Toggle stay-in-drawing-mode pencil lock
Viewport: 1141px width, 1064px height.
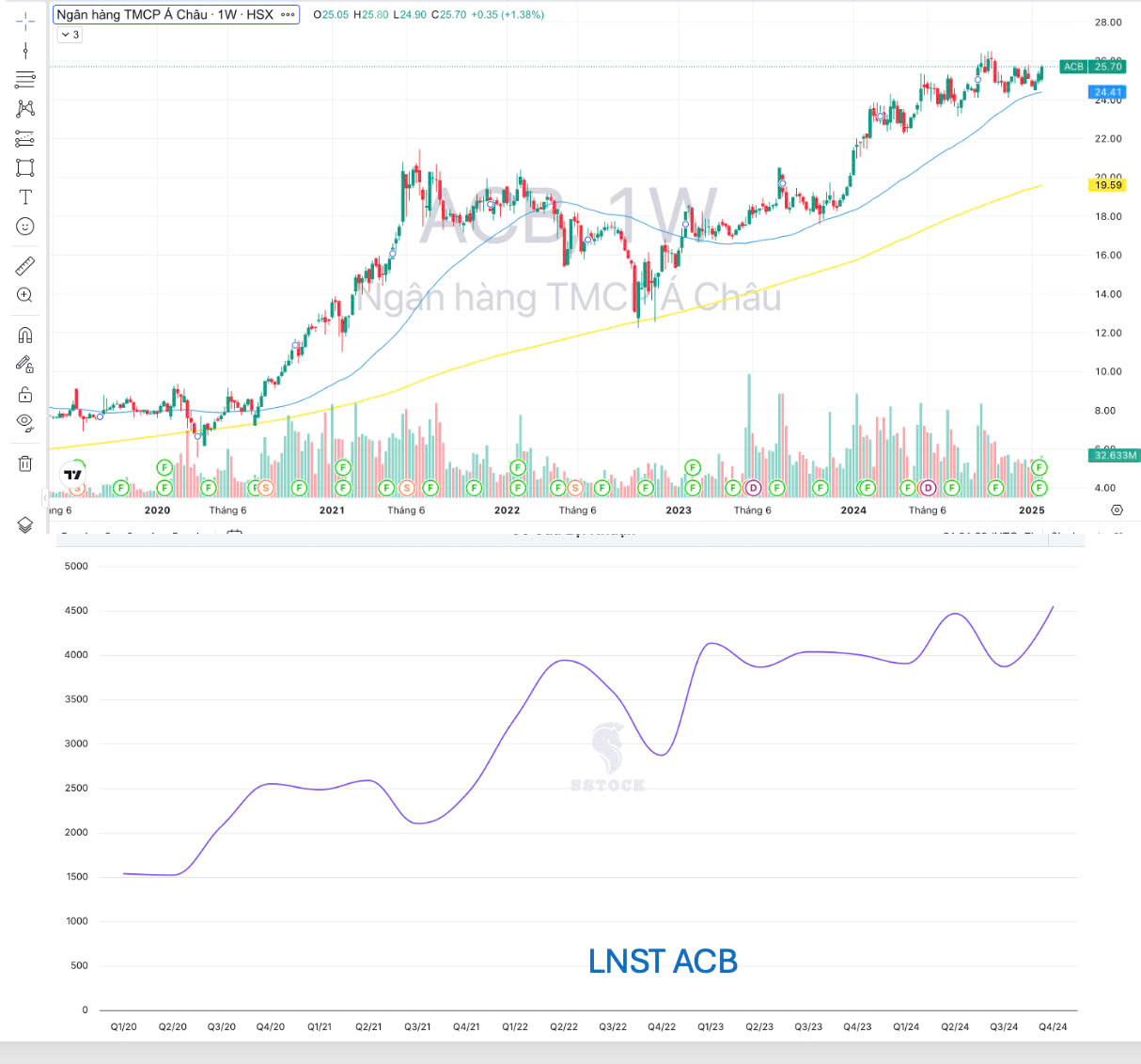[25, 365]
